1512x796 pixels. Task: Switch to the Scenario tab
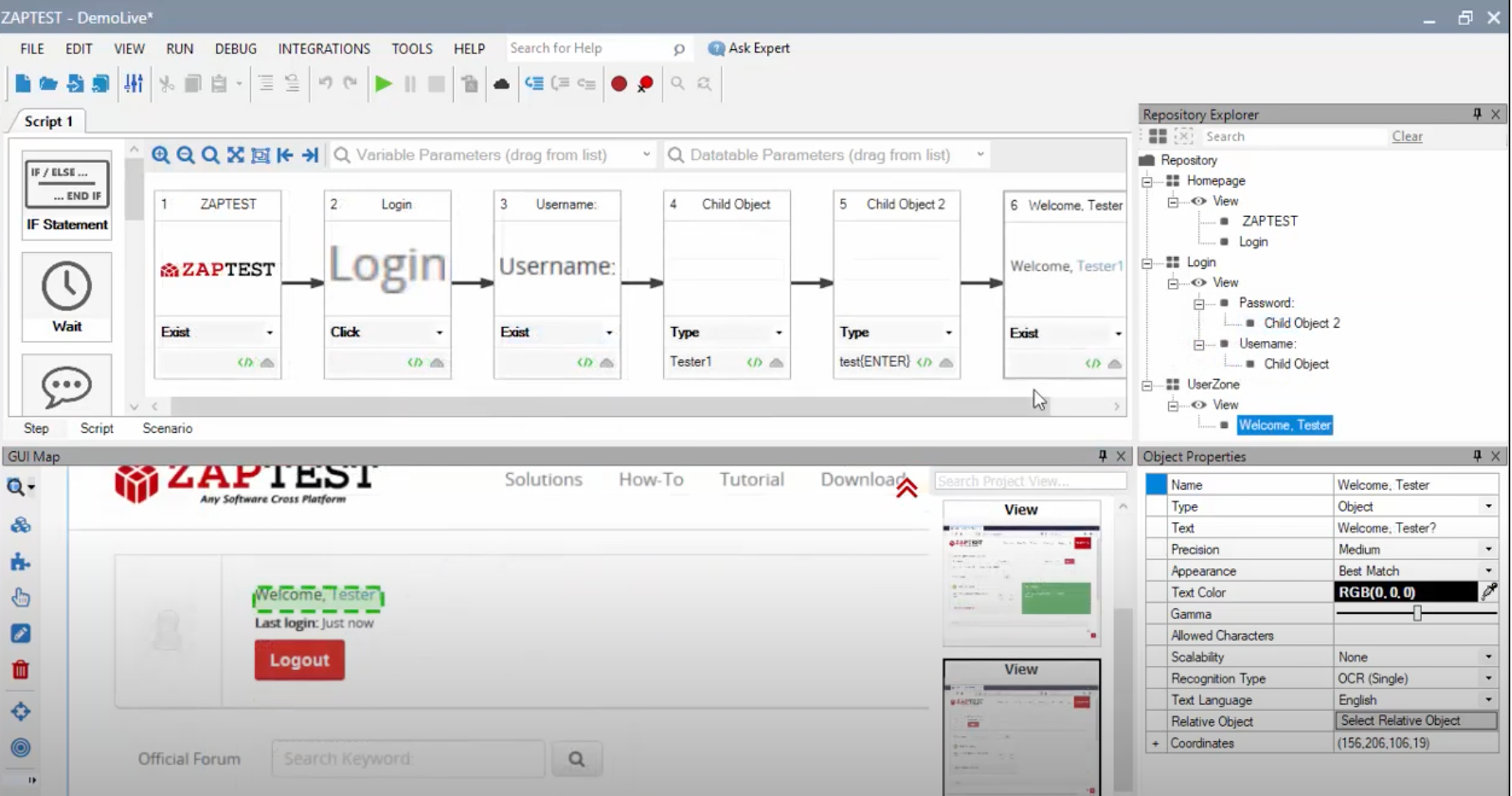click(167, 428)
